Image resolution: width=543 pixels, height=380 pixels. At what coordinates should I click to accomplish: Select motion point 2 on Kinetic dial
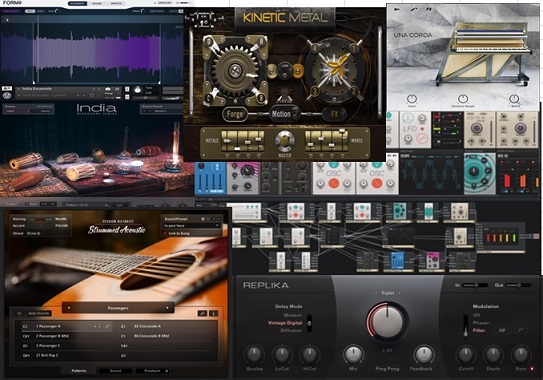coord(354,91)
